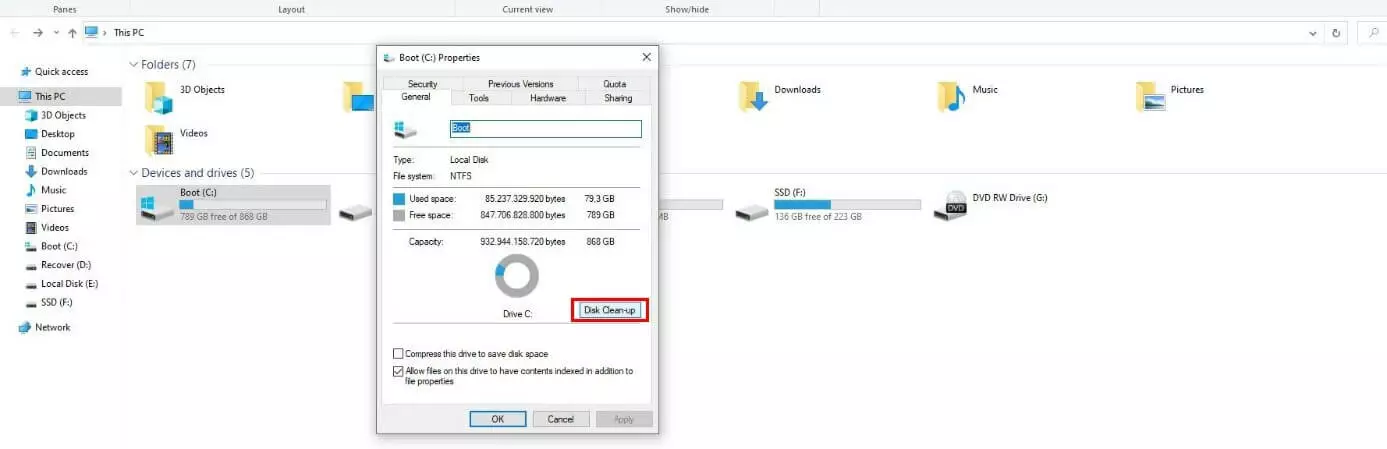Collapse the Devices and drives (5) group
Screen dimensions: 1387x449
134,173
